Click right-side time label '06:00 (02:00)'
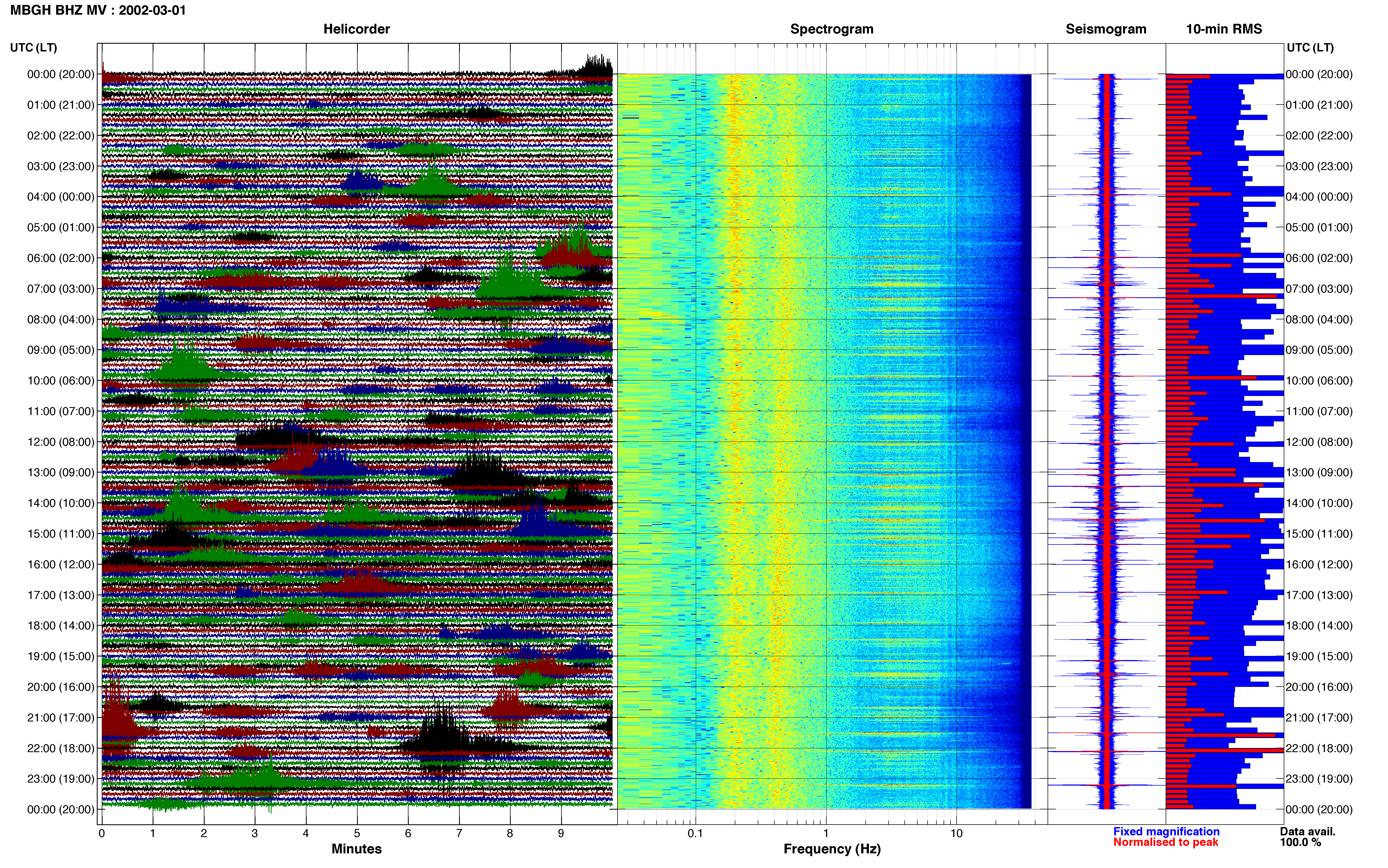Image resolution: width=1388 pixels, height=868 pixels. (x=1319, y=258)
